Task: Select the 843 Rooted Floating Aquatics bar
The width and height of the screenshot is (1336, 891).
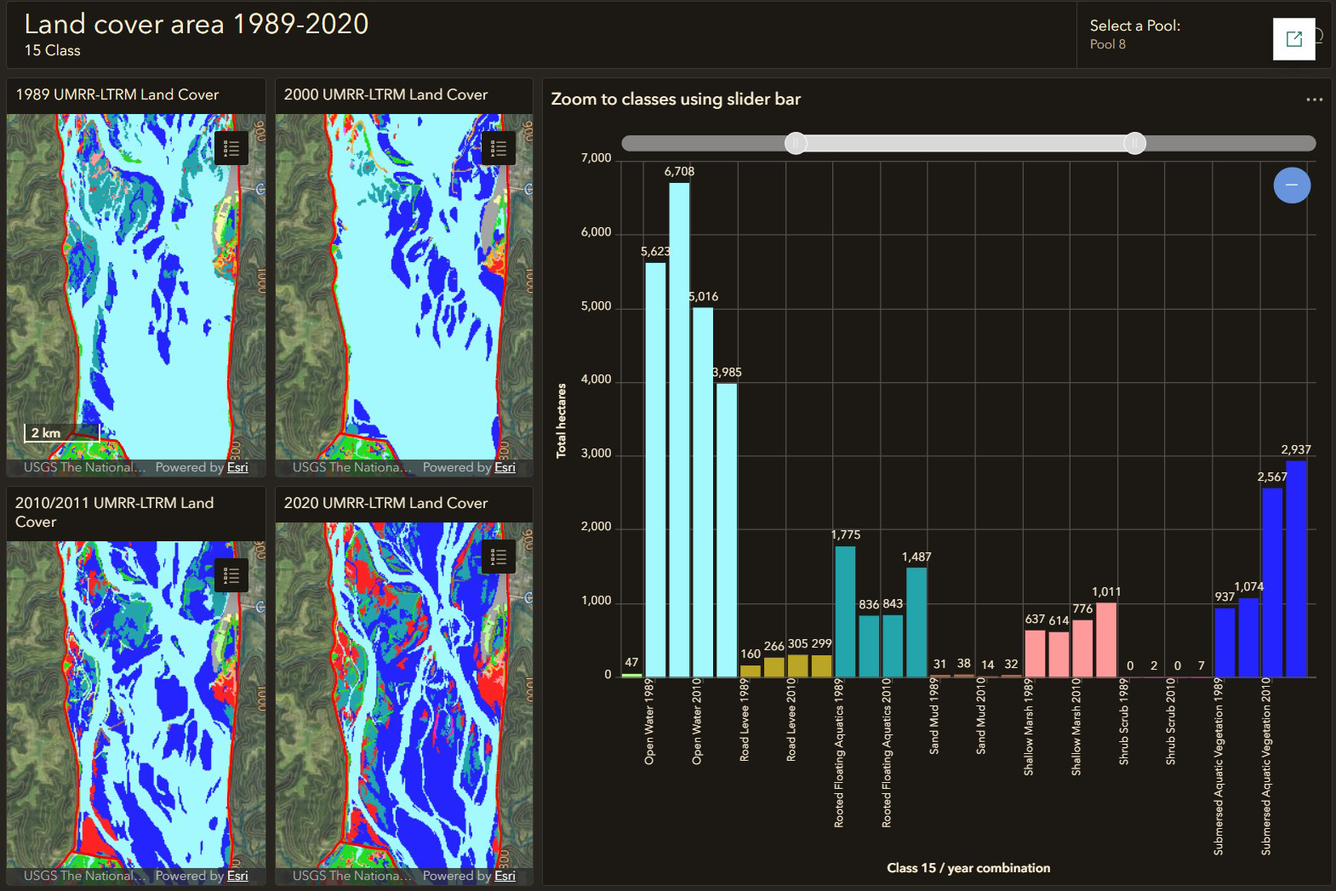Action: (893, 646)
